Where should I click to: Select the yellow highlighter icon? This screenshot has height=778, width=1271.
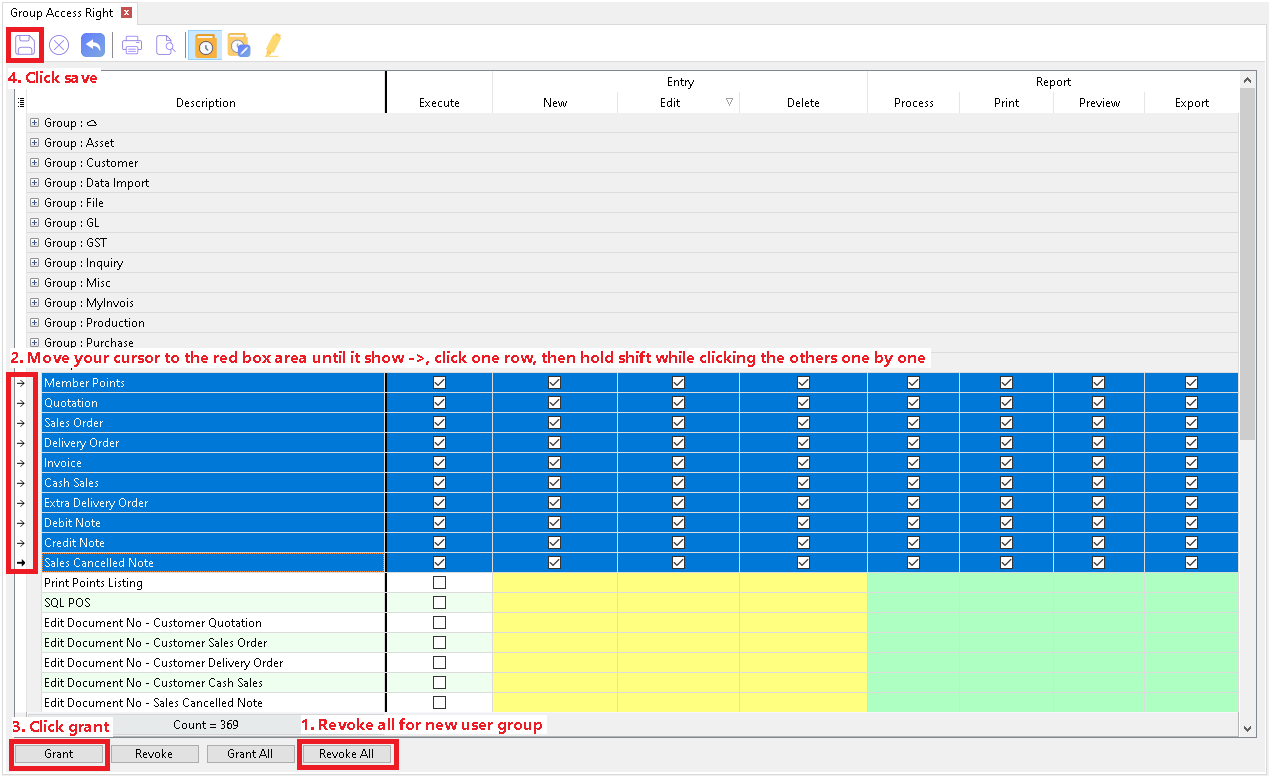(272, 45)
